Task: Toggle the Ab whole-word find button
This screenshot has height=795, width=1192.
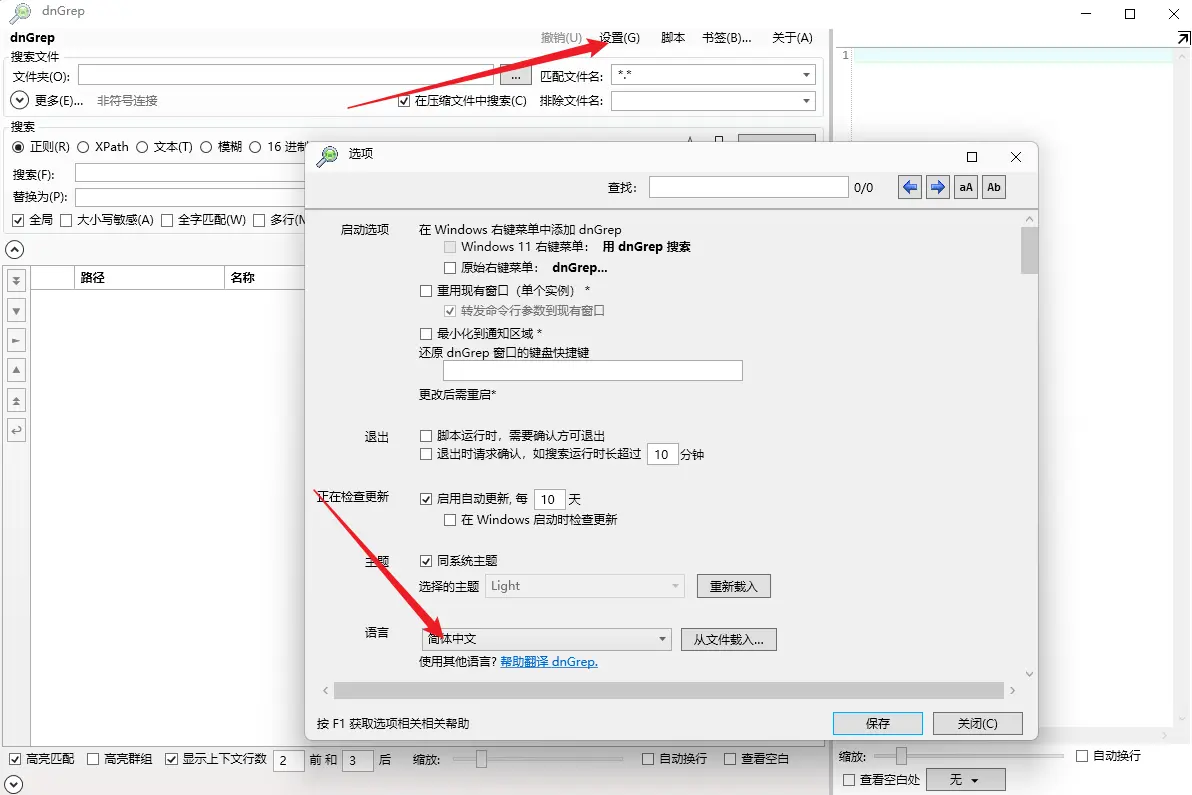Action: pos(994,187)
